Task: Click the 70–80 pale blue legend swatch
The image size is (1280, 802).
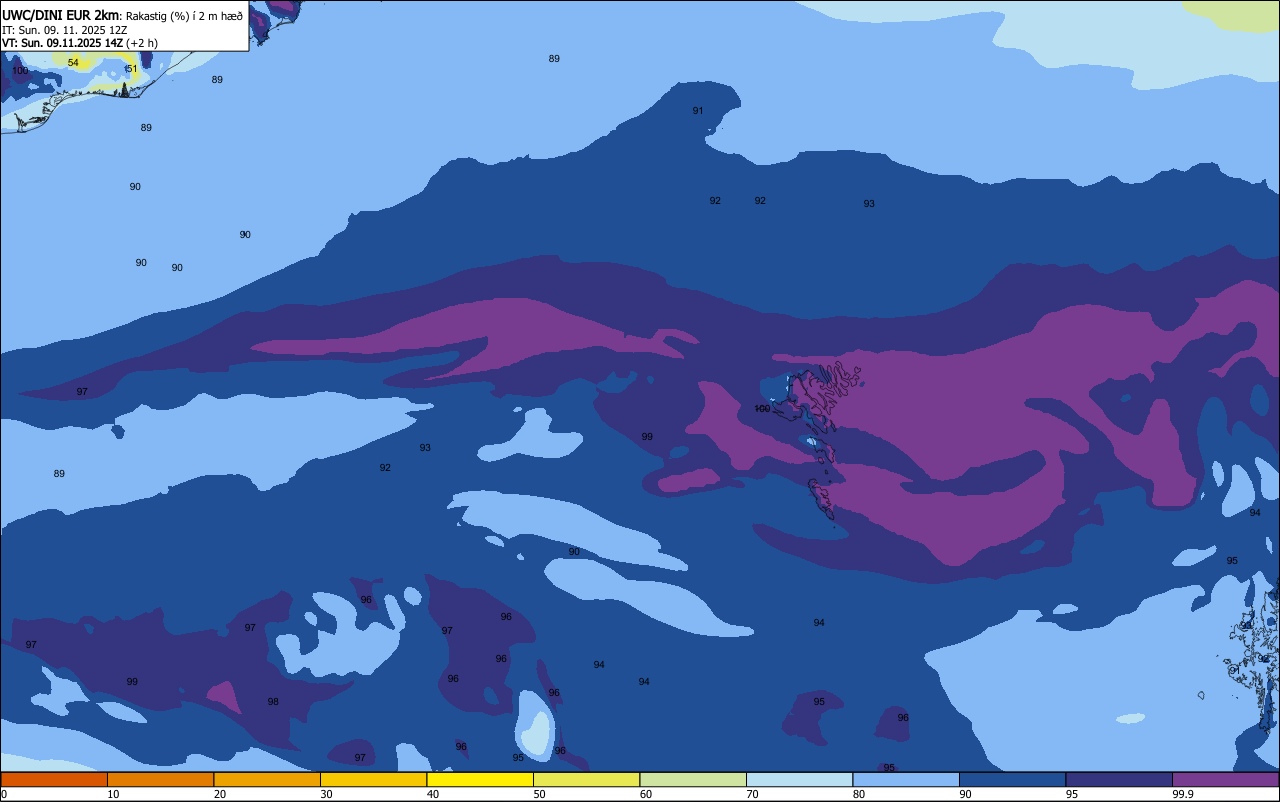Action: (799, 779)
